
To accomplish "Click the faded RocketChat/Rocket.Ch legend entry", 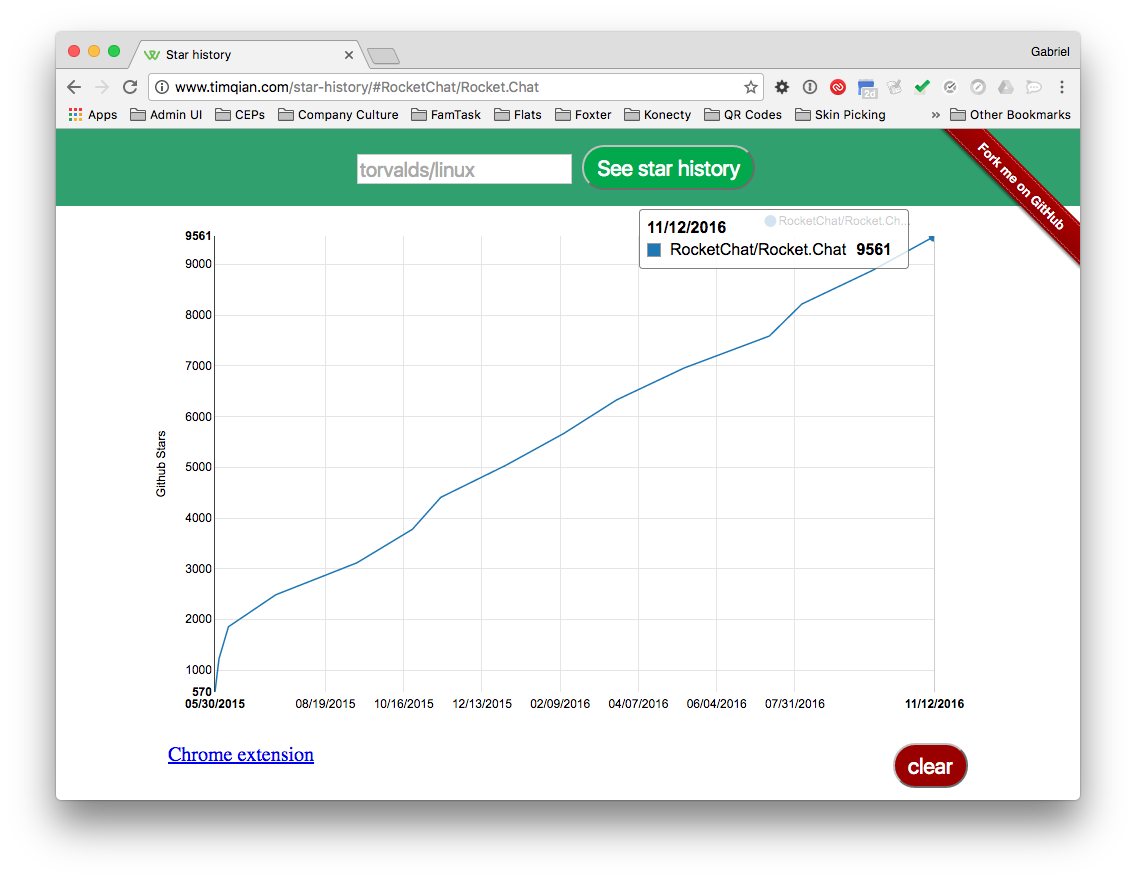I will tap(836, 221).
